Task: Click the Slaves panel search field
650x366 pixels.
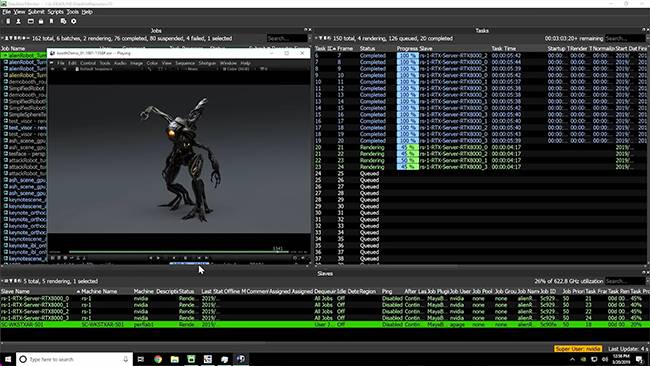Action: [x=625, y=281]
